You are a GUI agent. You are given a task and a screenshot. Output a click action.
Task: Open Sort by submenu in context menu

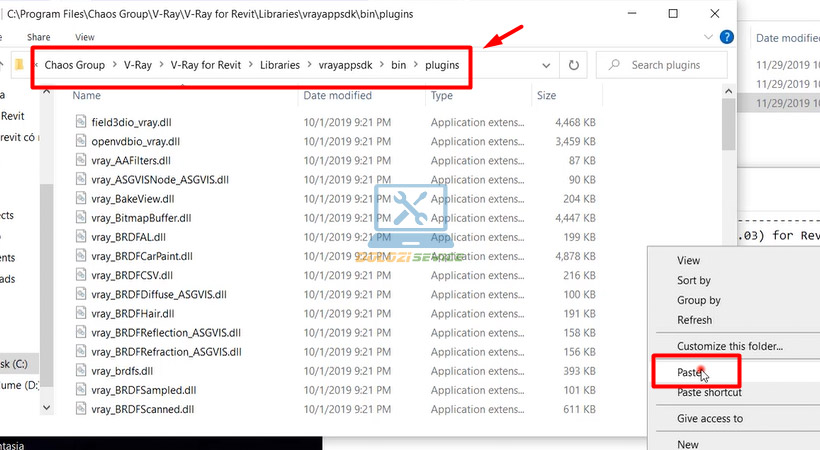(694, 281)
